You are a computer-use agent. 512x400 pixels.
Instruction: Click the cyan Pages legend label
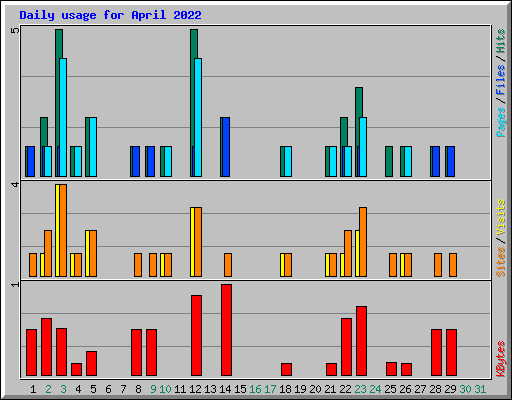pyautogui.click(x=501, y=122)
